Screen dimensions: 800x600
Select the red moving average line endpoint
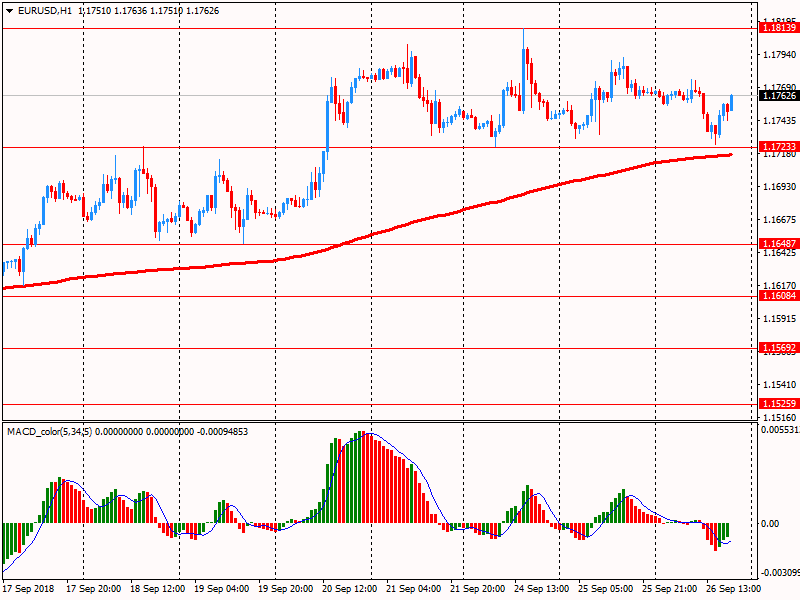click(731, 155)
